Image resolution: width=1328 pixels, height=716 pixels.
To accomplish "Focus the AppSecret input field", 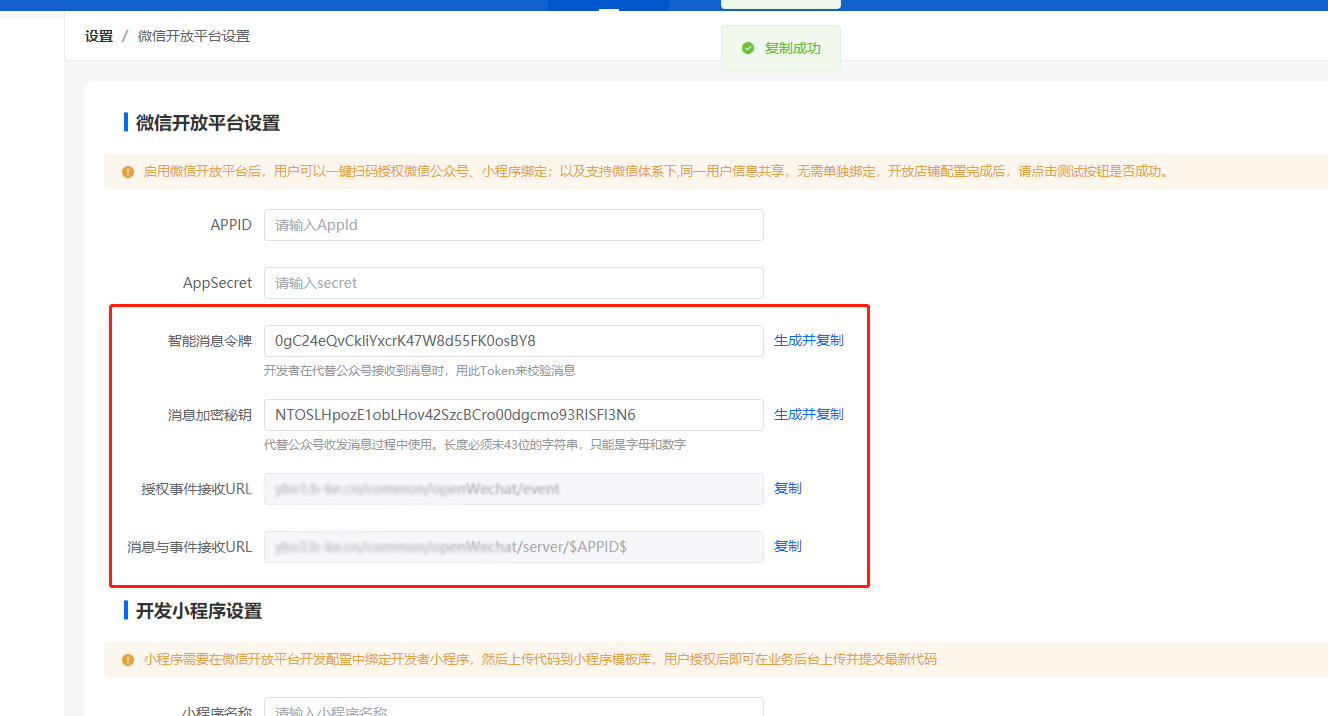I will (514, 283).
